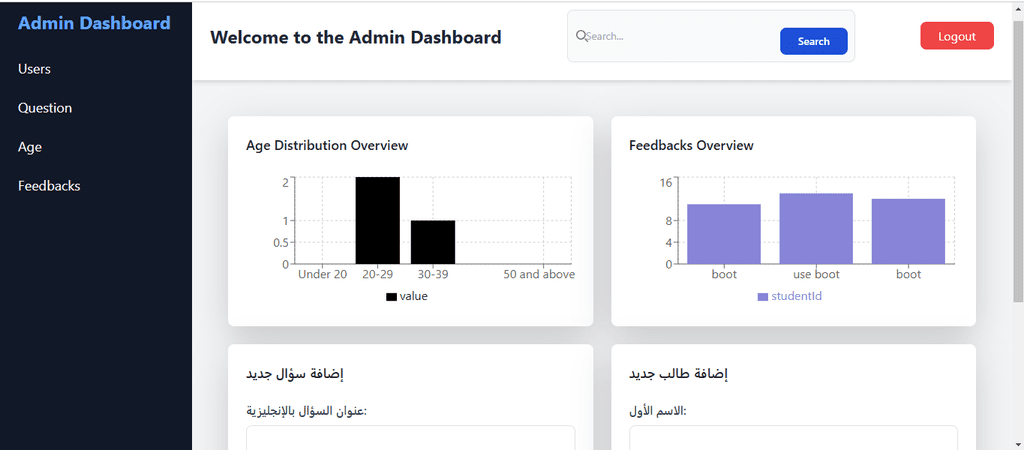Click the Admin Dashboard sidebar title
The width and height of the screenshot is (1024, 450).
point(94,24)
